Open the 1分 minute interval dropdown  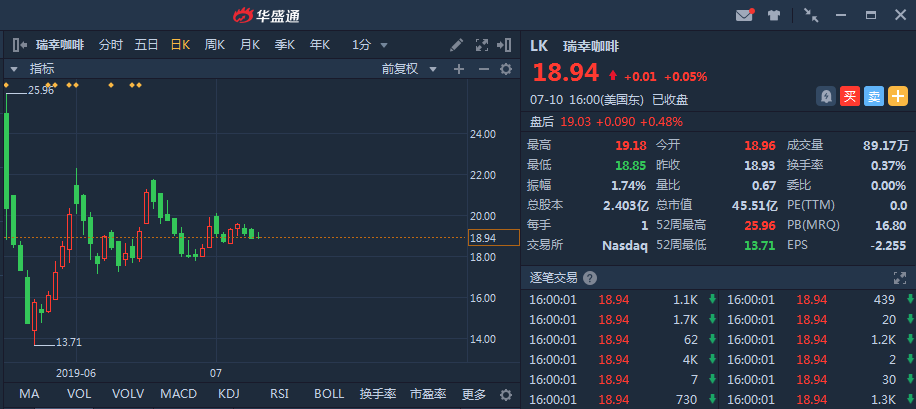(370, 45)
